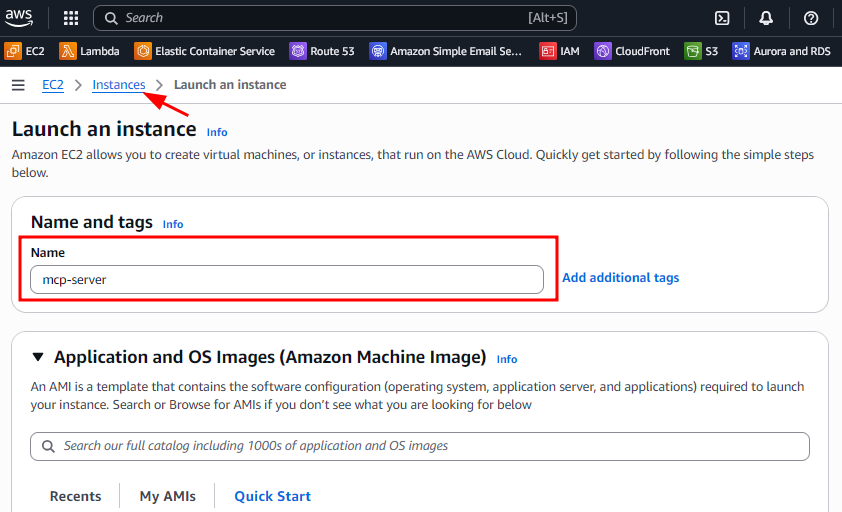The image size is (842, 512).
Task: Click Add additional tags link
Action: click(x=620, y=278)
